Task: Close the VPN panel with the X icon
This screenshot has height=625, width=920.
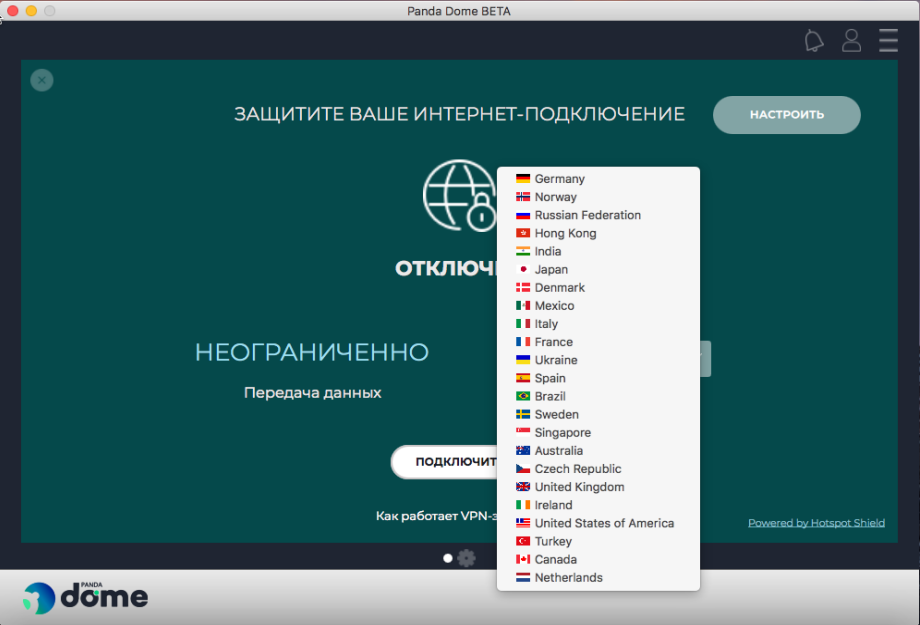Action: point(42,80)
